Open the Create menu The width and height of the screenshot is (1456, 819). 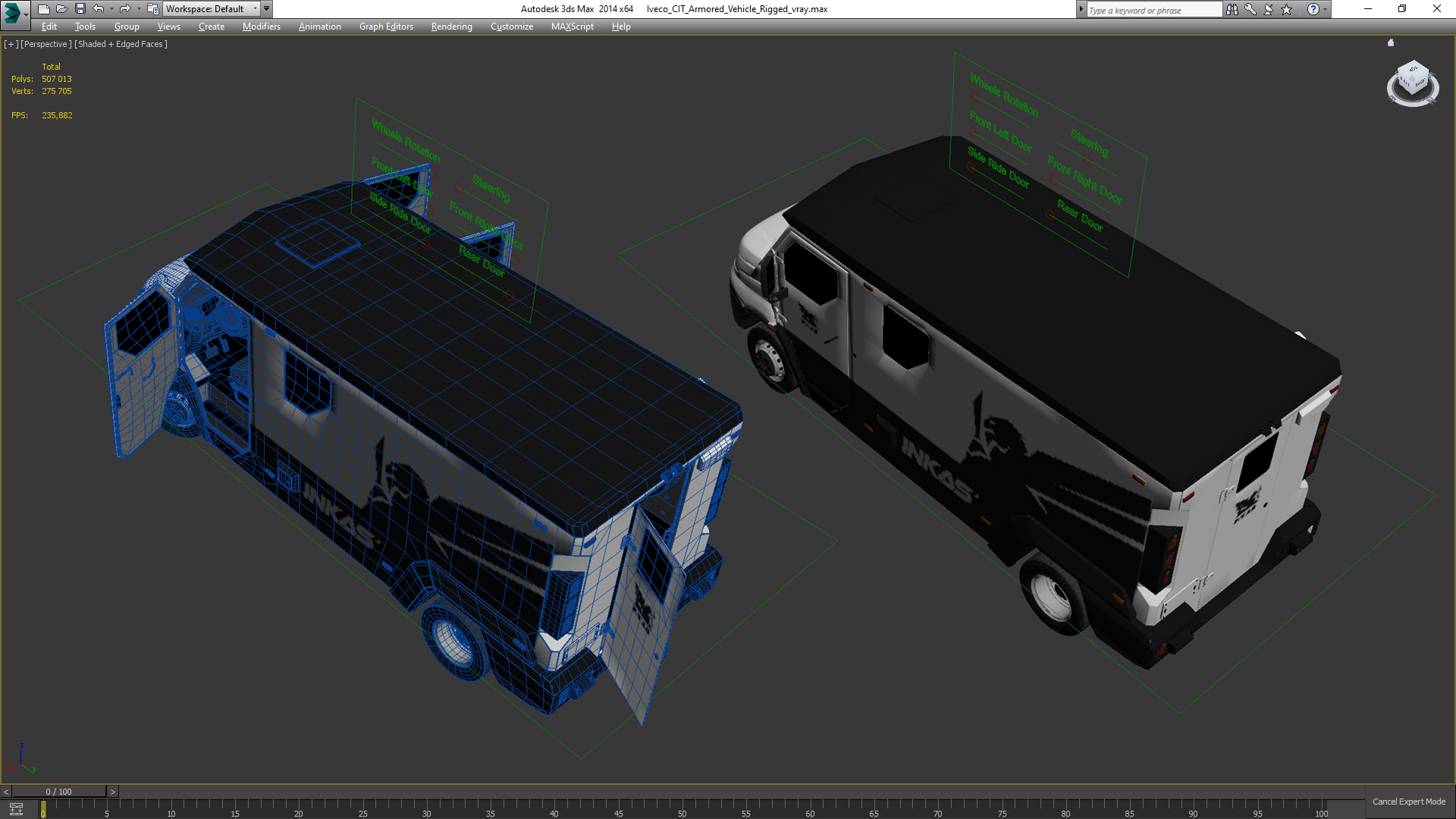pos(212,27)
